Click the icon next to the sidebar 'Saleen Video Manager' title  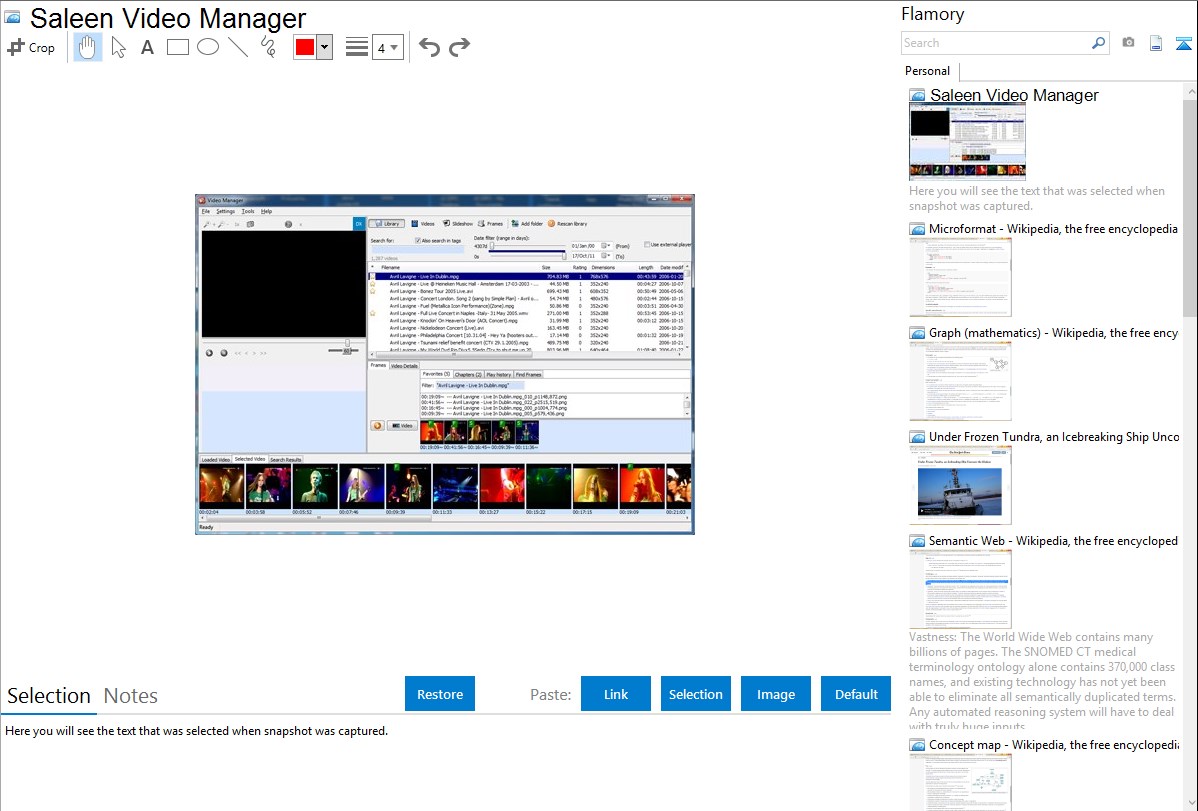[x=917, y=96]
